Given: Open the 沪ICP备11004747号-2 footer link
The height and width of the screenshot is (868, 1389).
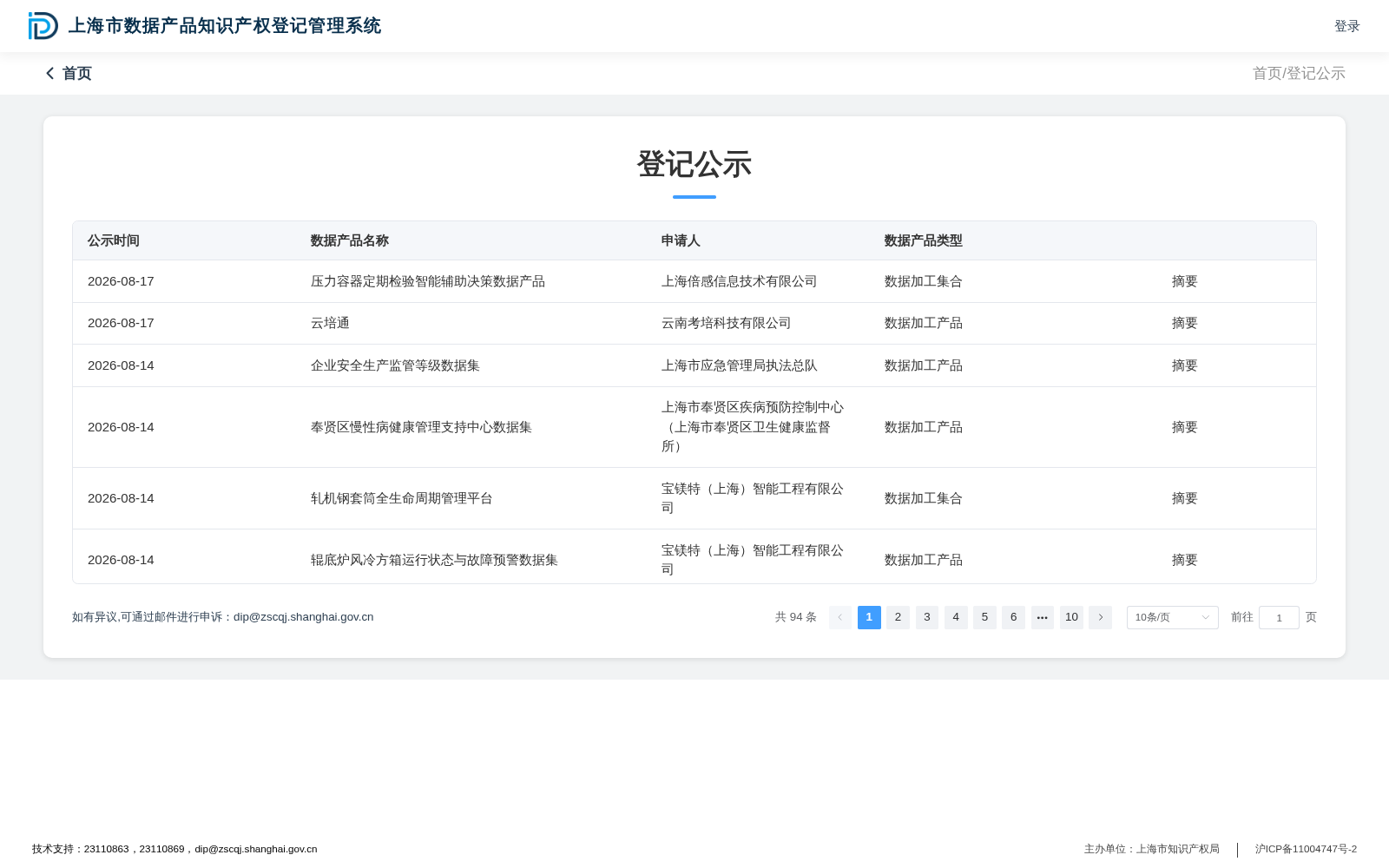Looking at the screenshot, I should [1306, 849].
